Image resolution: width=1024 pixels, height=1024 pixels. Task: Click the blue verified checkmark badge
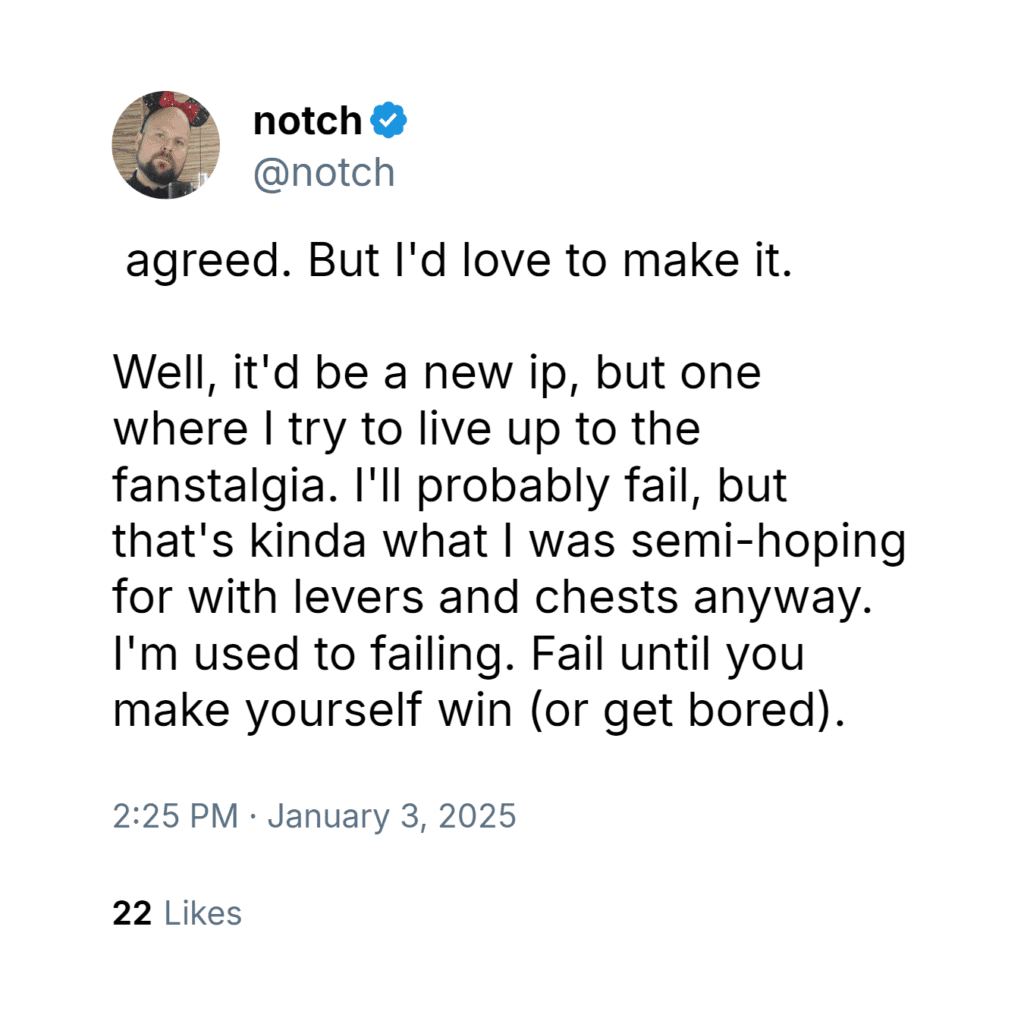click(x=389, y=122)
